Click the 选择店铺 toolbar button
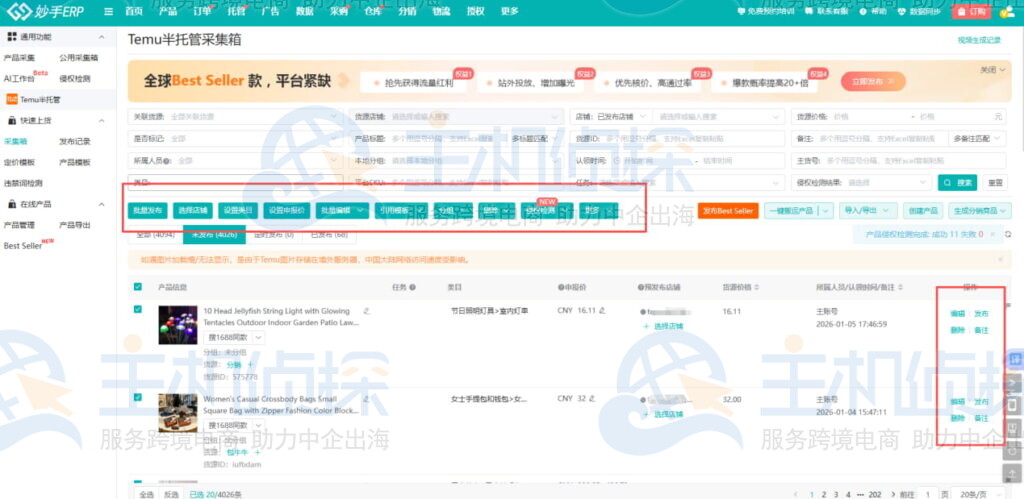 (193, 210)
